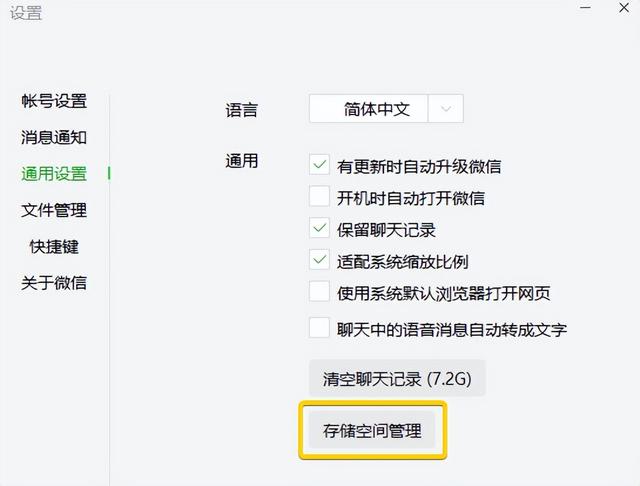The height and width of the screenshot is (486, 640).
Task: Go to the 文件管理 section
Action: [54, 210]
